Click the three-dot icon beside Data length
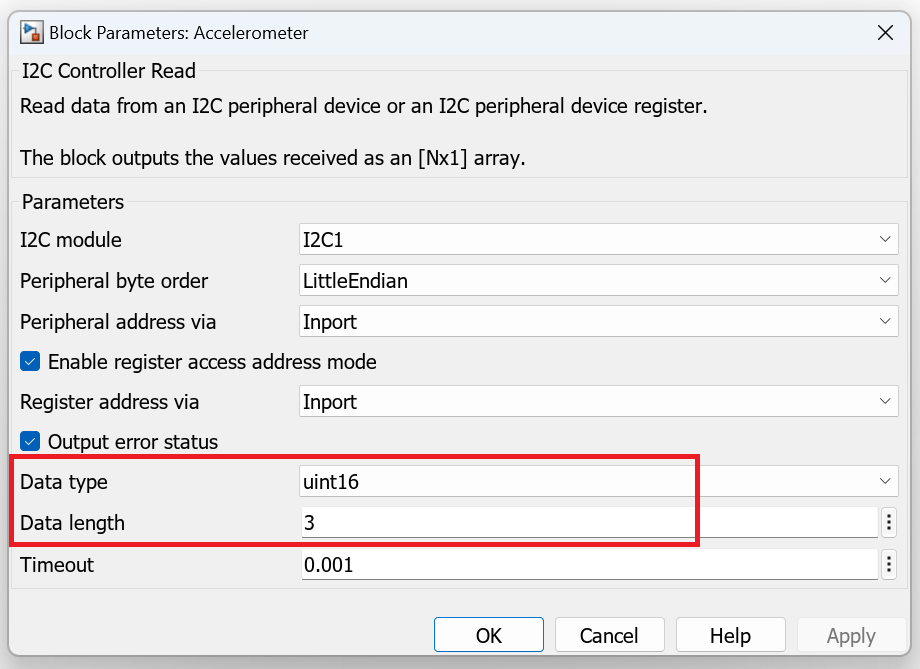 point(887,522)
